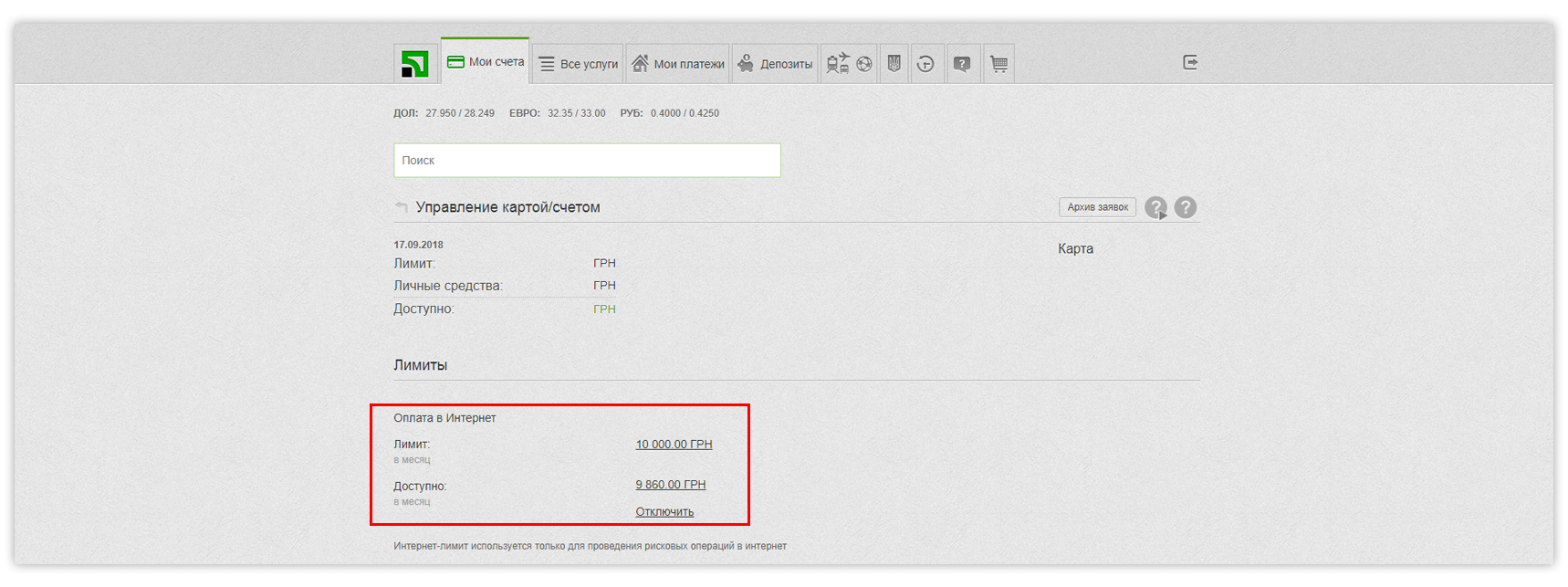Click the plain question mark help icon
The width and height of the screenshot is (1568, 587).
[1186, 207]
